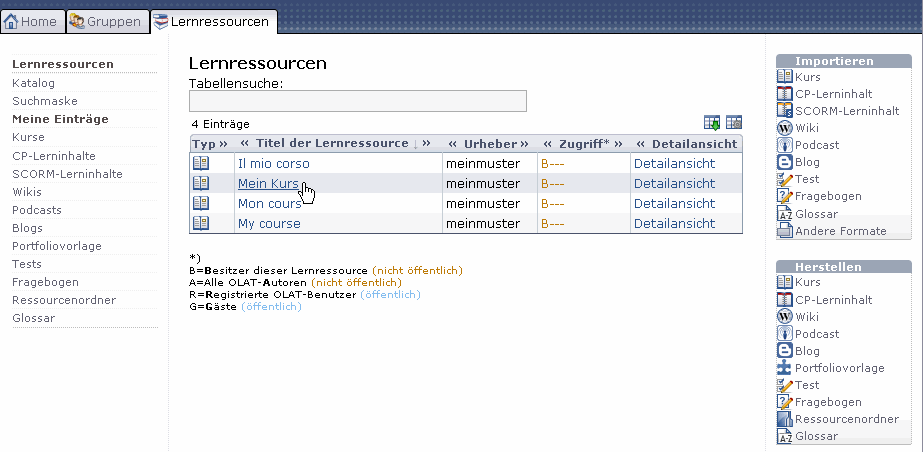Viewport: 923px width, 452px height.
Task: Open Detailansicht for My course
Action: [x=674, y=223]
